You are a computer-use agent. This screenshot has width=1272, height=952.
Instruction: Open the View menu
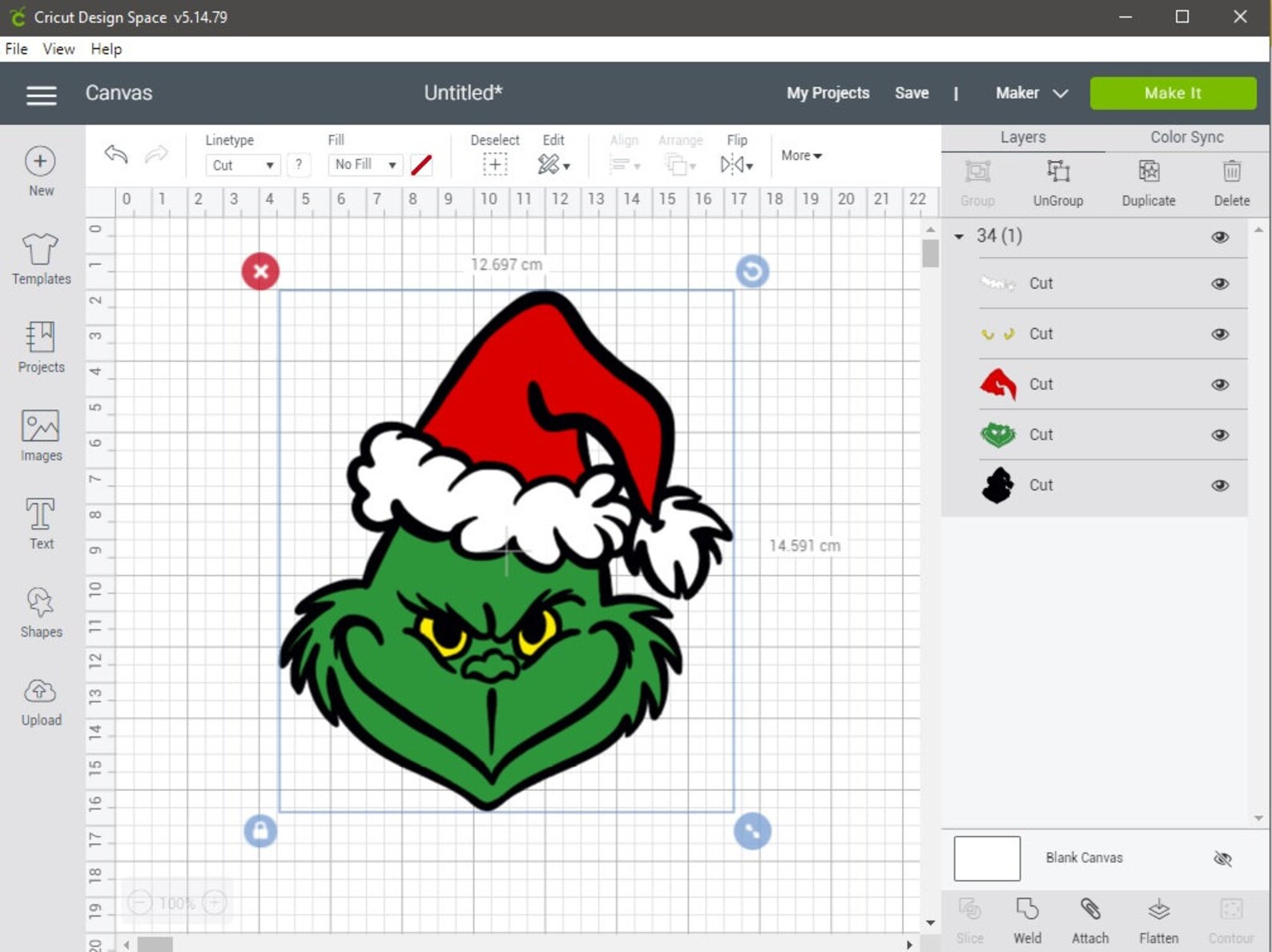[58, 49]
